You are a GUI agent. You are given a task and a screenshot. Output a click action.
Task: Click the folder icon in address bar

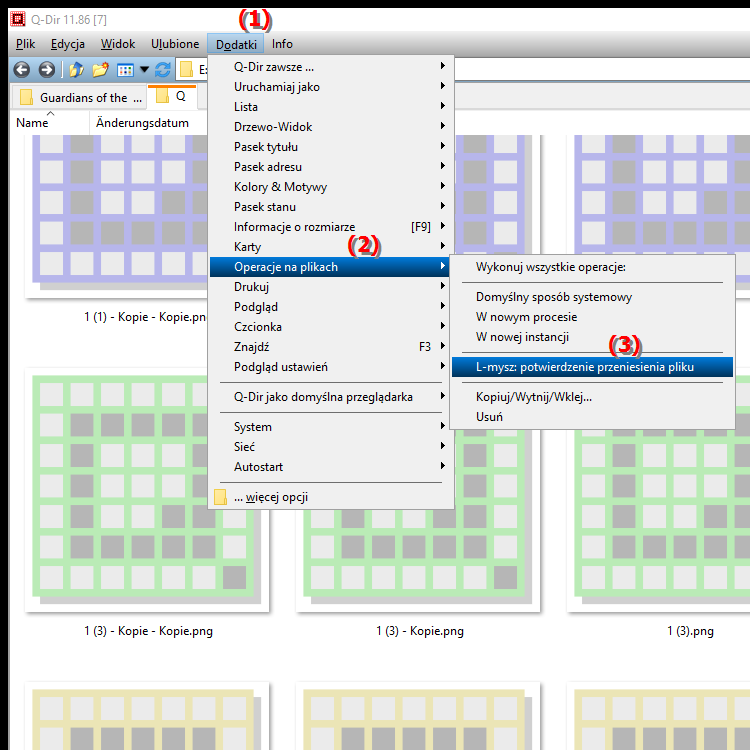(x=186, y=70)
